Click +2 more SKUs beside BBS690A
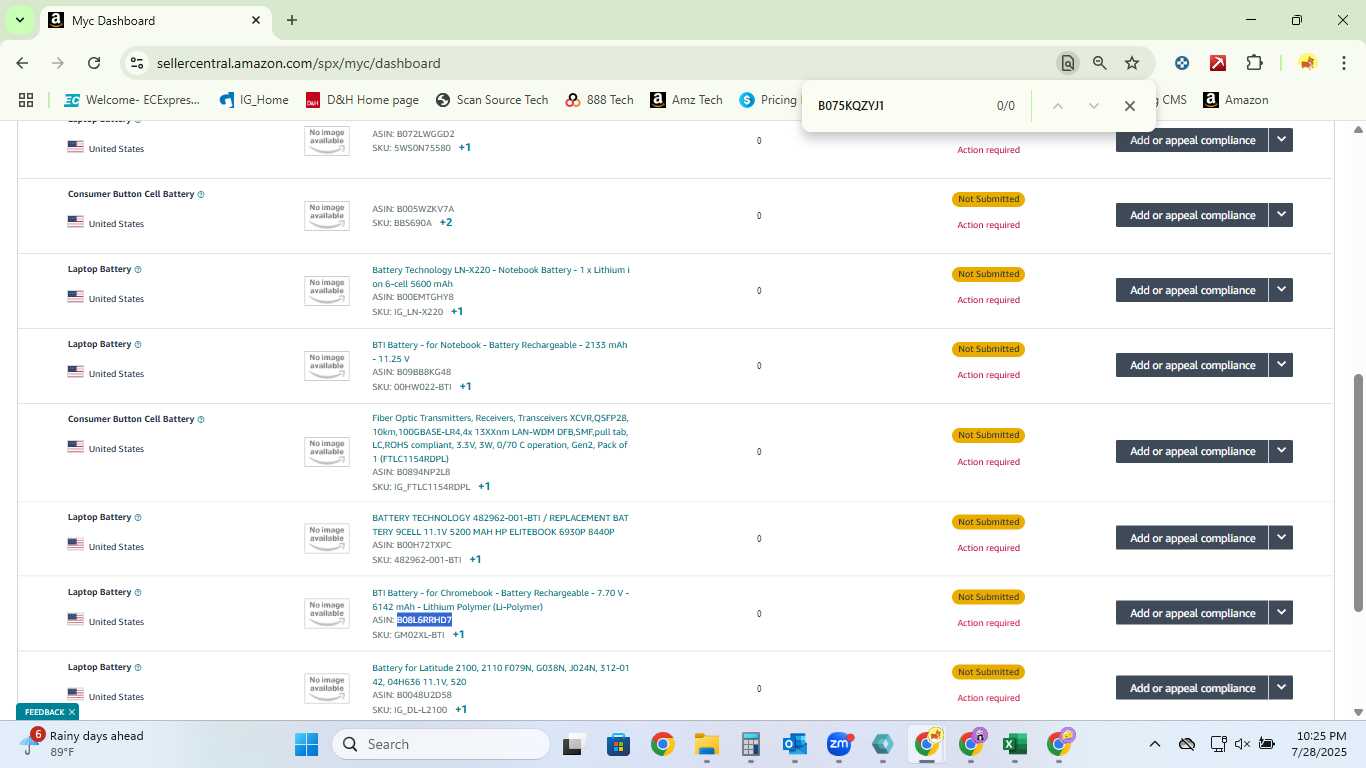 click(446, 222)
